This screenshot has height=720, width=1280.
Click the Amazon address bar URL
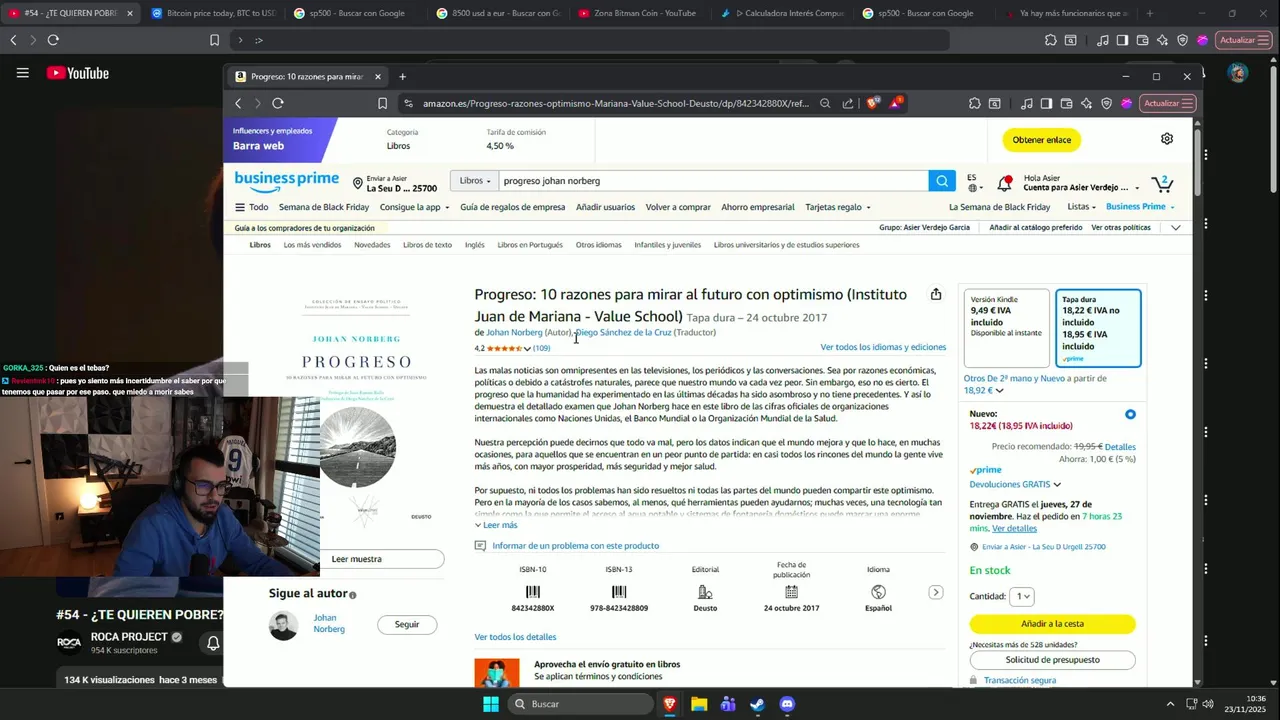615,103
